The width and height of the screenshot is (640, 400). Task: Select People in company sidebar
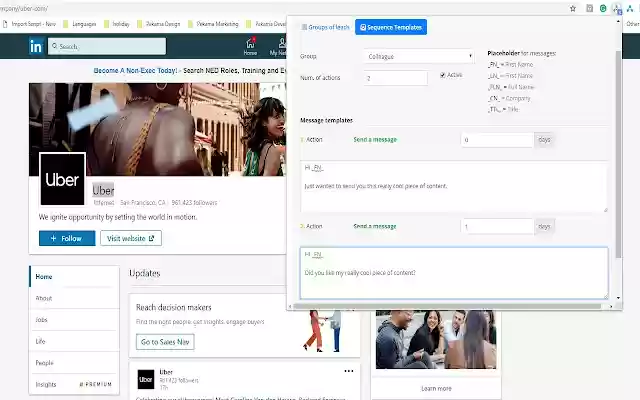74,363
